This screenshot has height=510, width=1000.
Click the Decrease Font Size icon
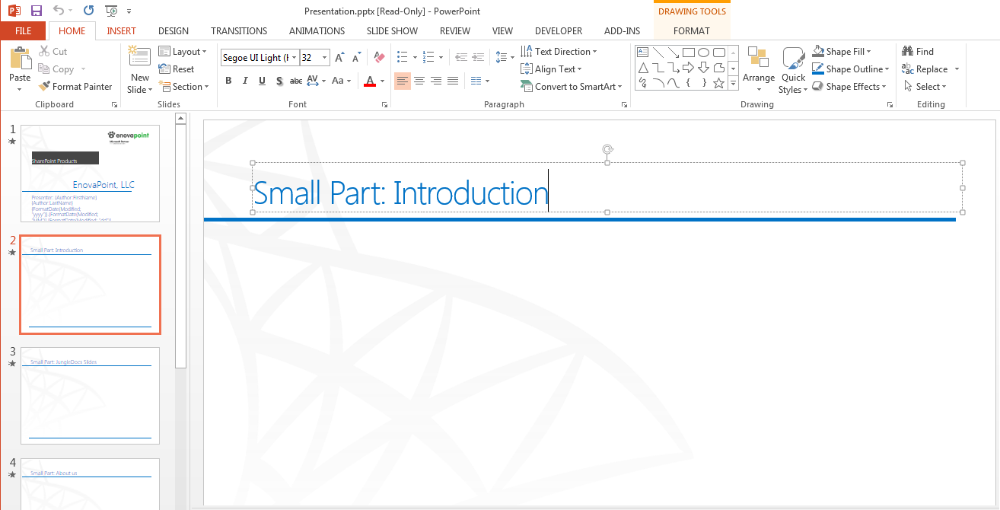(x=357, y=58)
